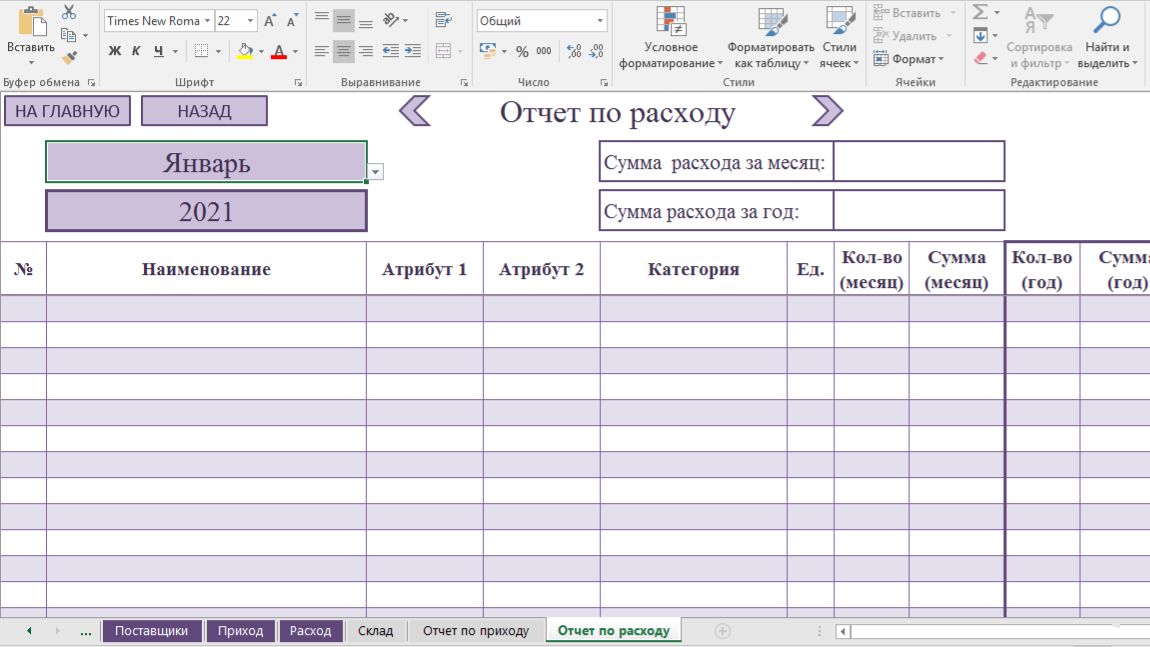1150x647 pixels.
Task: Click the Fill down icon
Action: [980, 35]
